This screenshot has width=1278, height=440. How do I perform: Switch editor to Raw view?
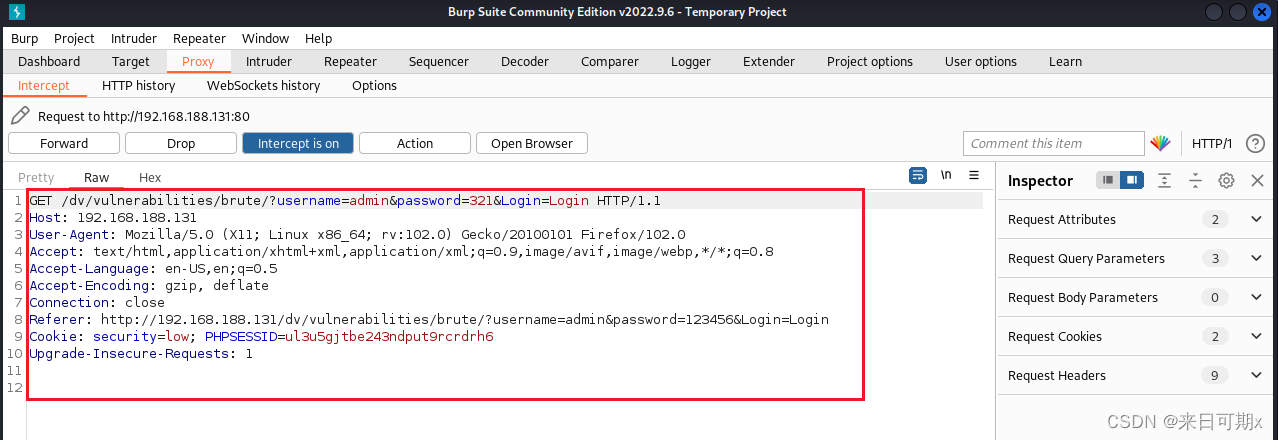click(96, 177)
